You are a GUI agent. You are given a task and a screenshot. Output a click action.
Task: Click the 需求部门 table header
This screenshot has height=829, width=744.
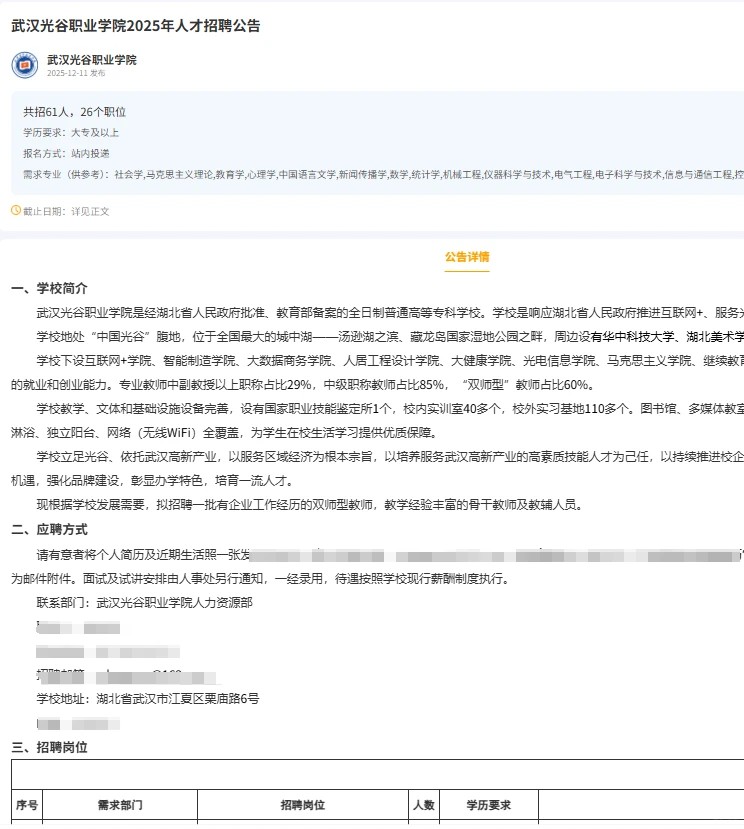120,805
